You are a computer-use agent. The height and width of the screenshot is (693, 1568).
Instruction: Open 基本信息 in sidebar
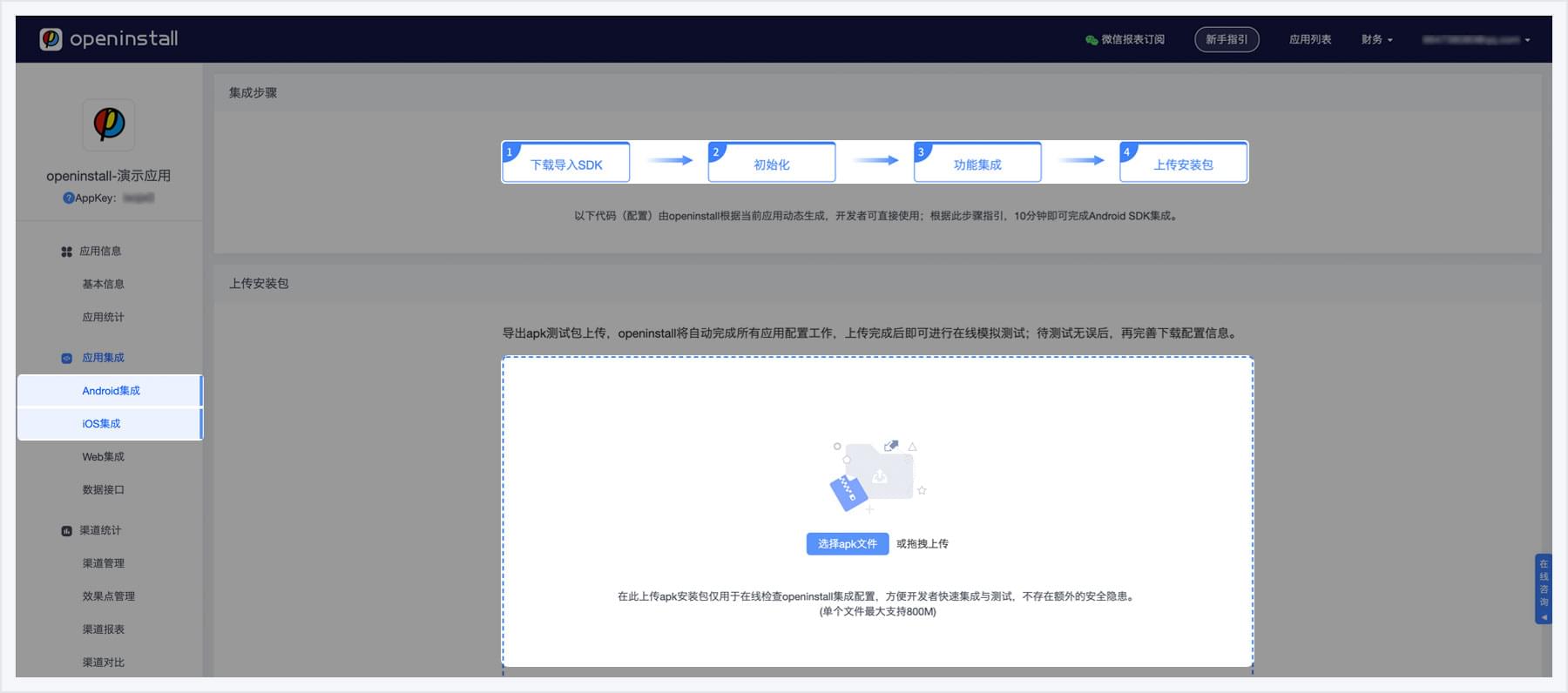tap(103, 284)
